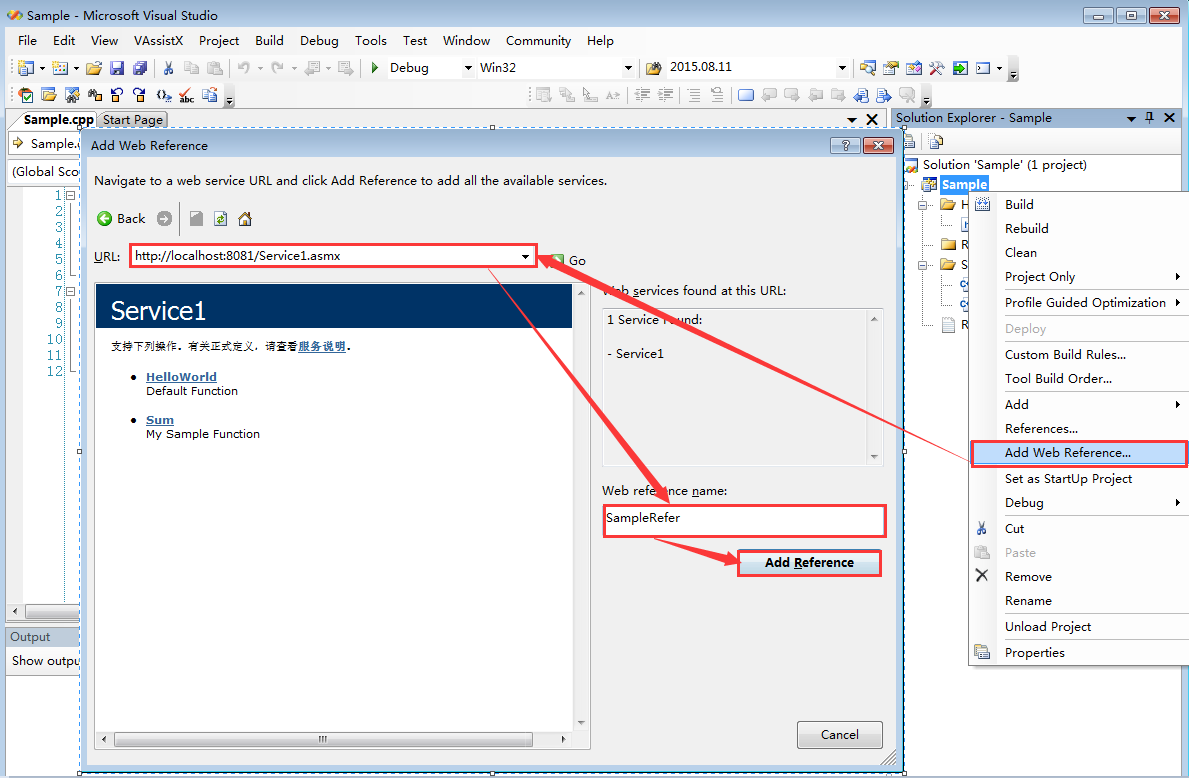
Task: Open the Solution Explorer toolbar icon
Action: [867, 68]
